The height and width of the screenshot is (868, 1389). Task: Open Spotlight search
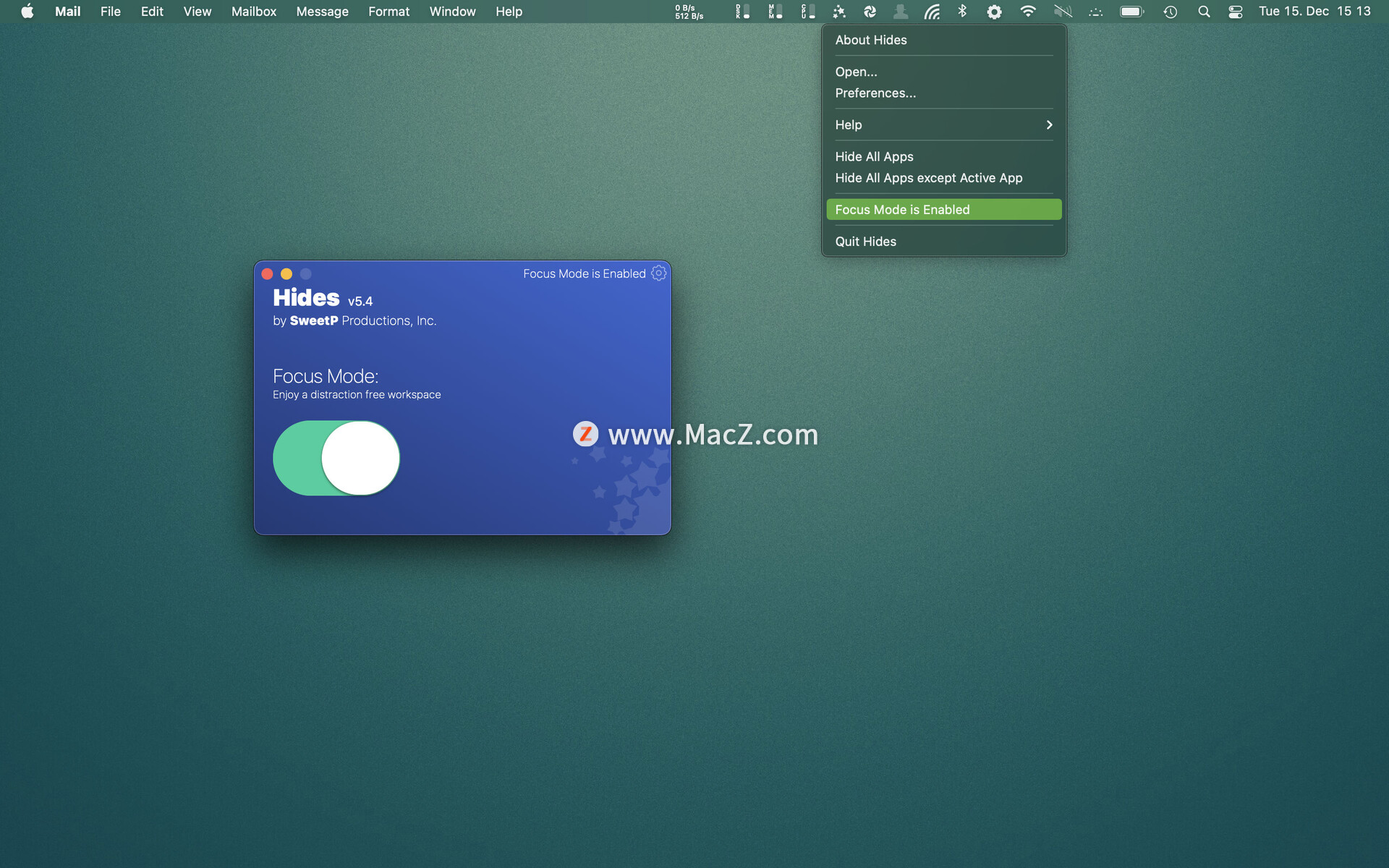[1204, 12]
